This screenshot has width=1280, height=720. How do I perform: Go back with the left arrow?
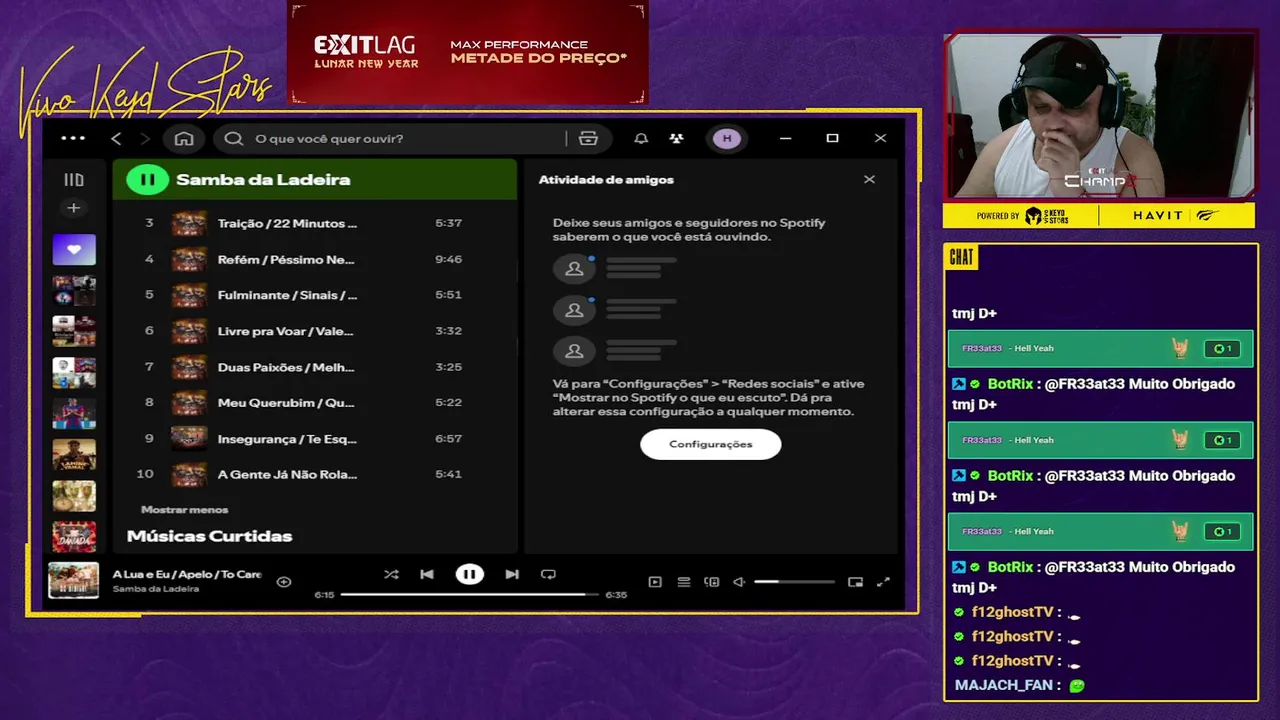coord(116,138)
